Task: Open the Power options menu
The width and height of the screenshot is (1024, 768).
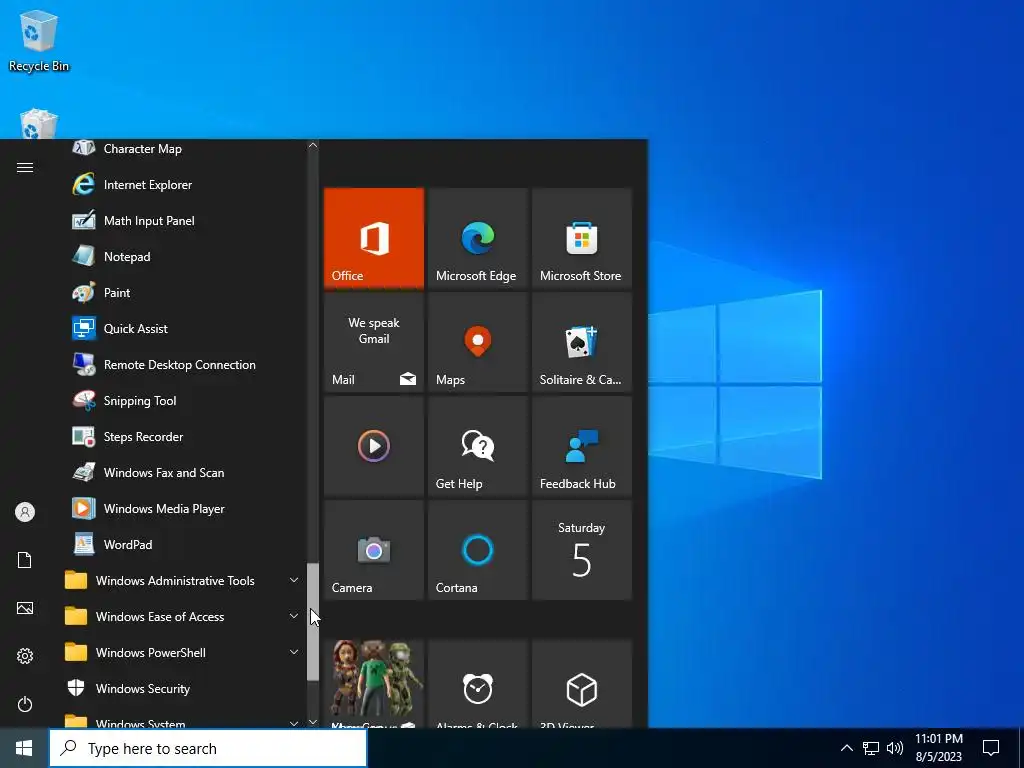Action: [25, 704]
